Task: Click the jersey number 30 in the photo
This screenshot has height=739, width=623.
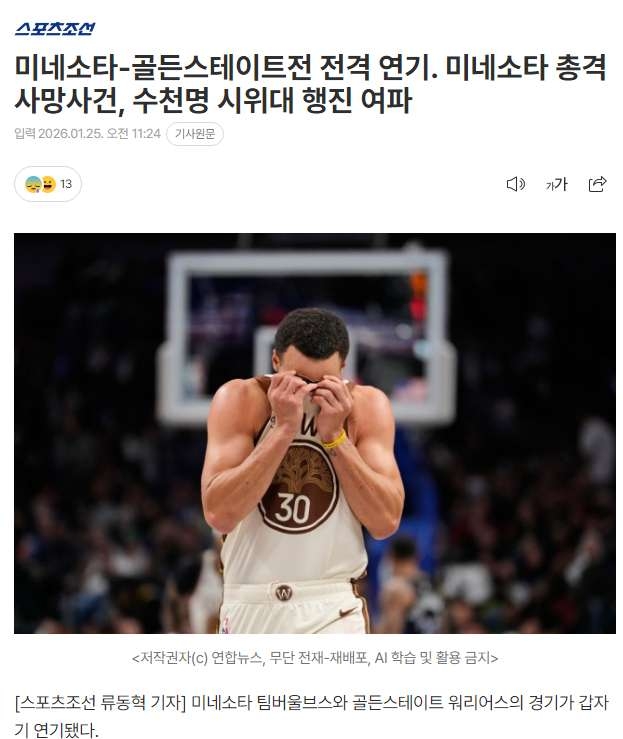Action: [x=292, y=509]
